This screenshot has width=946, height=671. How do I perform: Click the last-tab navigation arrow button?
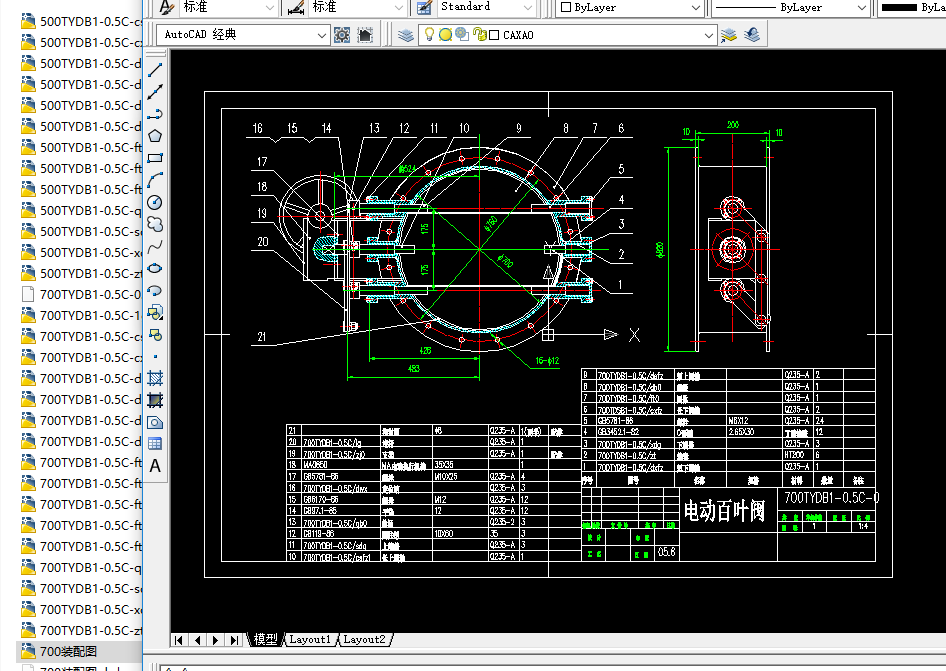(x=234, y=639)
